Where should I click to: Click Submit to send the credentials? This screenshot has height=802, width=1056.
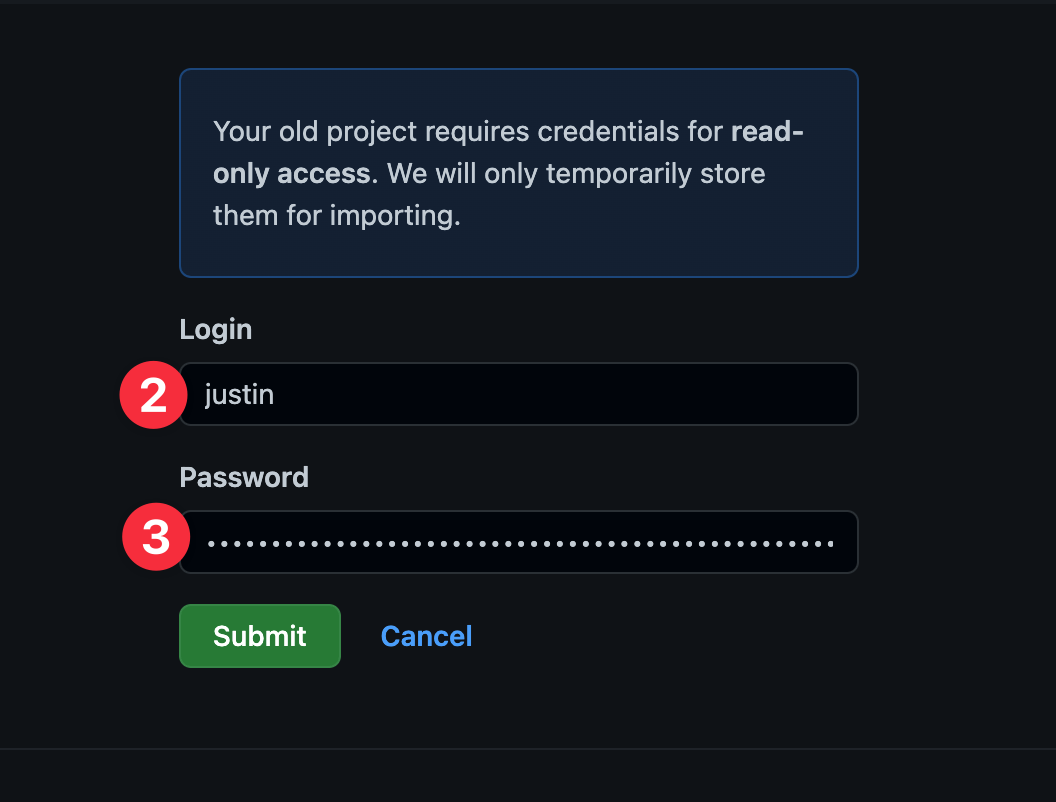coord(259,636)
